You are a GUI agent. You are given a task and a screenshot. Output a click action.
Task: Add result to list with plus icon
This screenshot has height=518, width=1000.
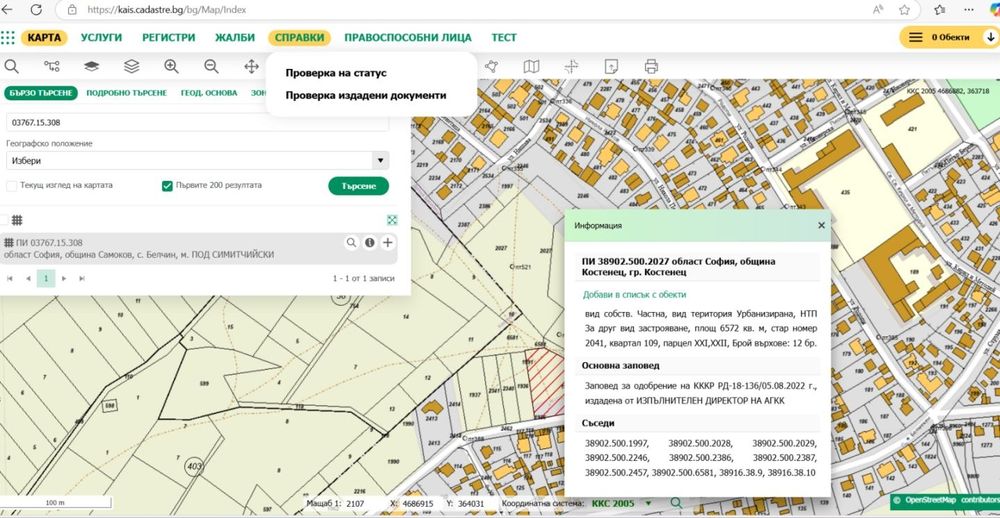[388, 243]
